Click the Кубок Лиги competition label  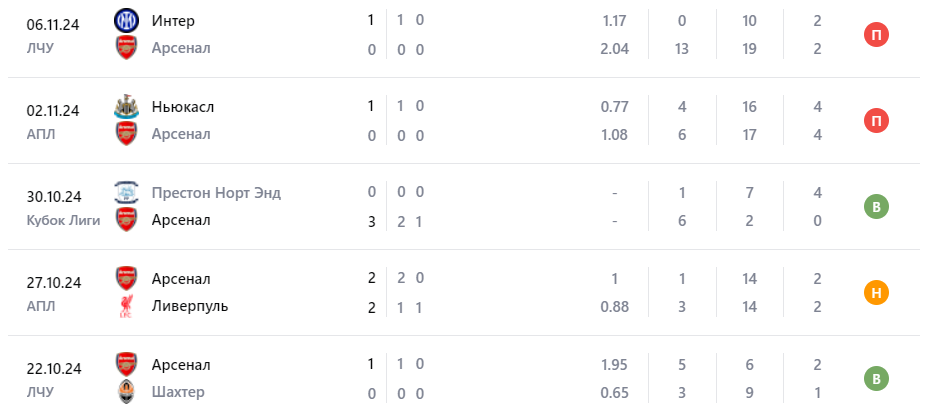pyautogui.click(x=64, y=220)
